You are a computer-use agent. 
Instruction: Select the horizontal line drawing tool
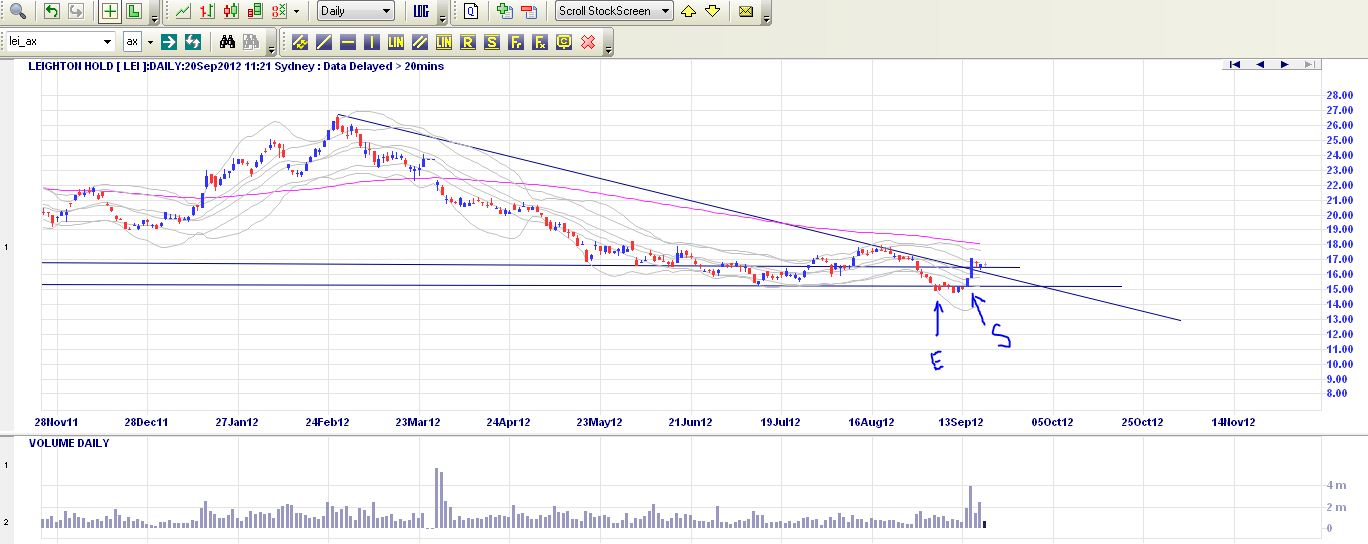(348, 41)
